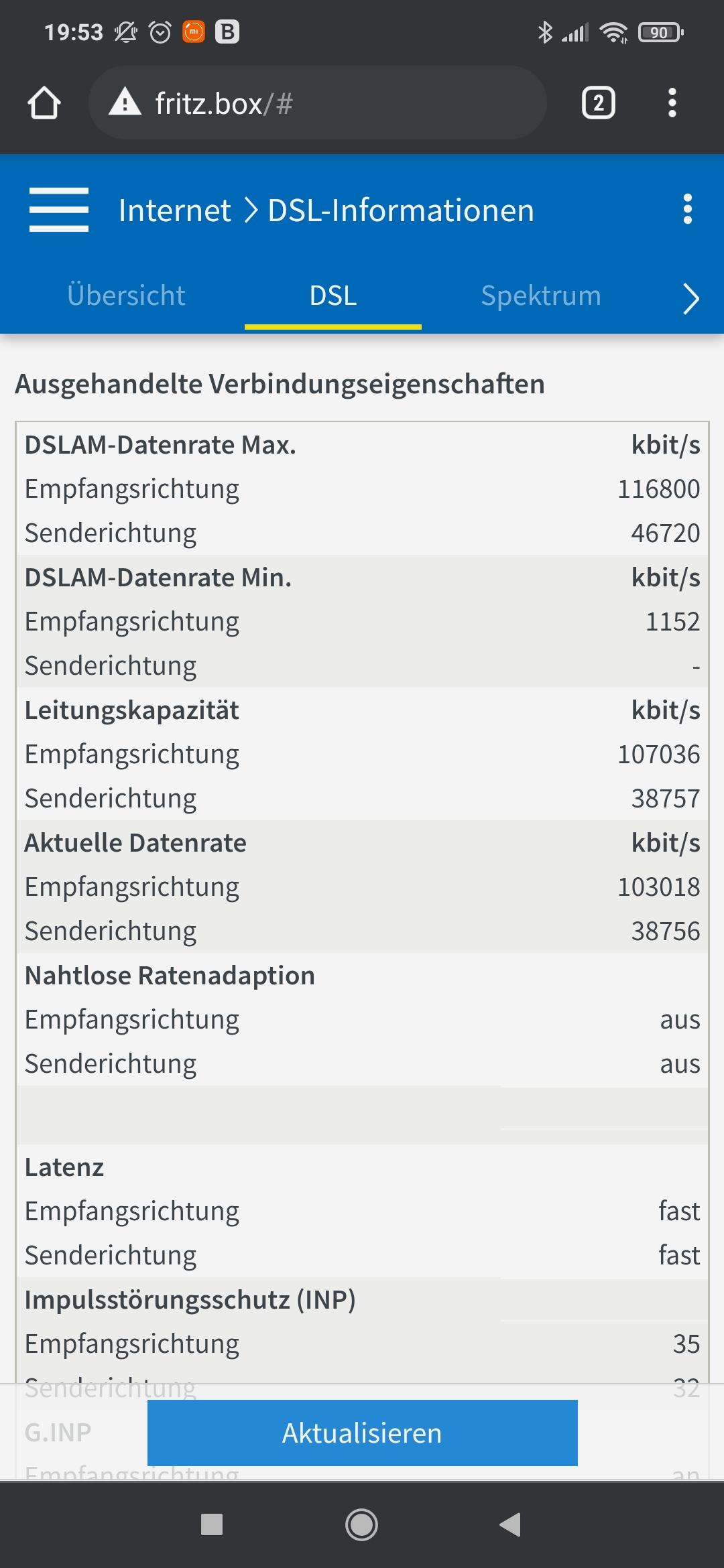Tap the browser home icon

point(44,103)
